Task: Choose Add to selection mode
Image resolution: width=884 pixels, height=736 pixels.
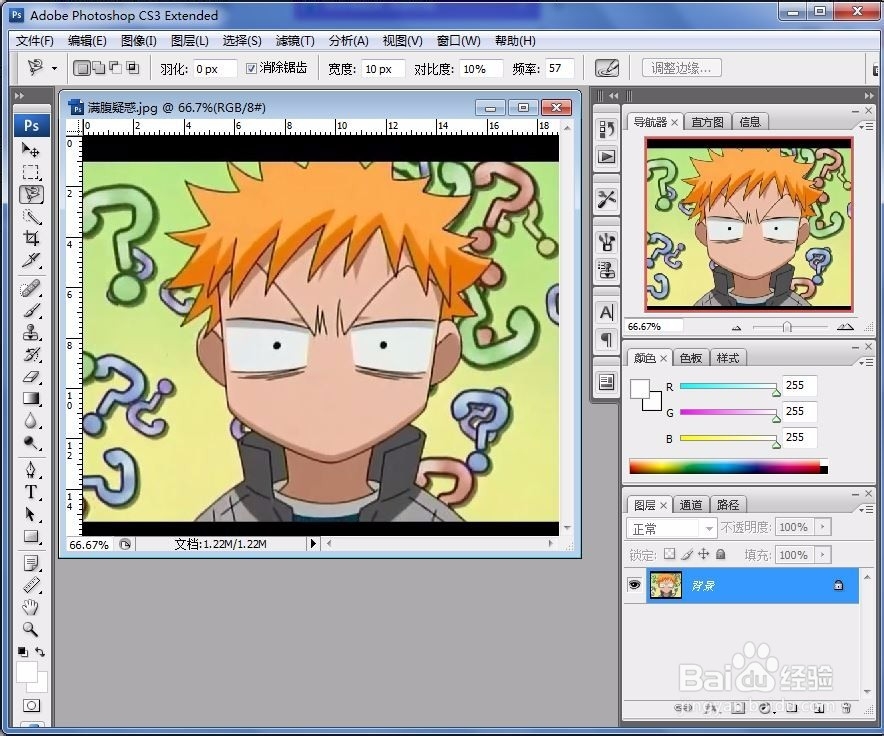Action: point(99,68)
